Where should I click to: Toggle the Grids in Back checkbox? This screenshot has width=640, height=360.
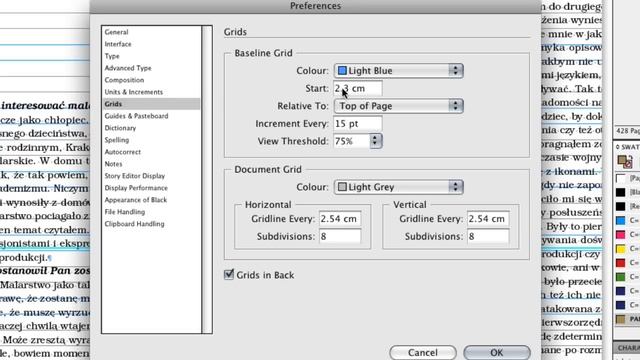point(229,275)
